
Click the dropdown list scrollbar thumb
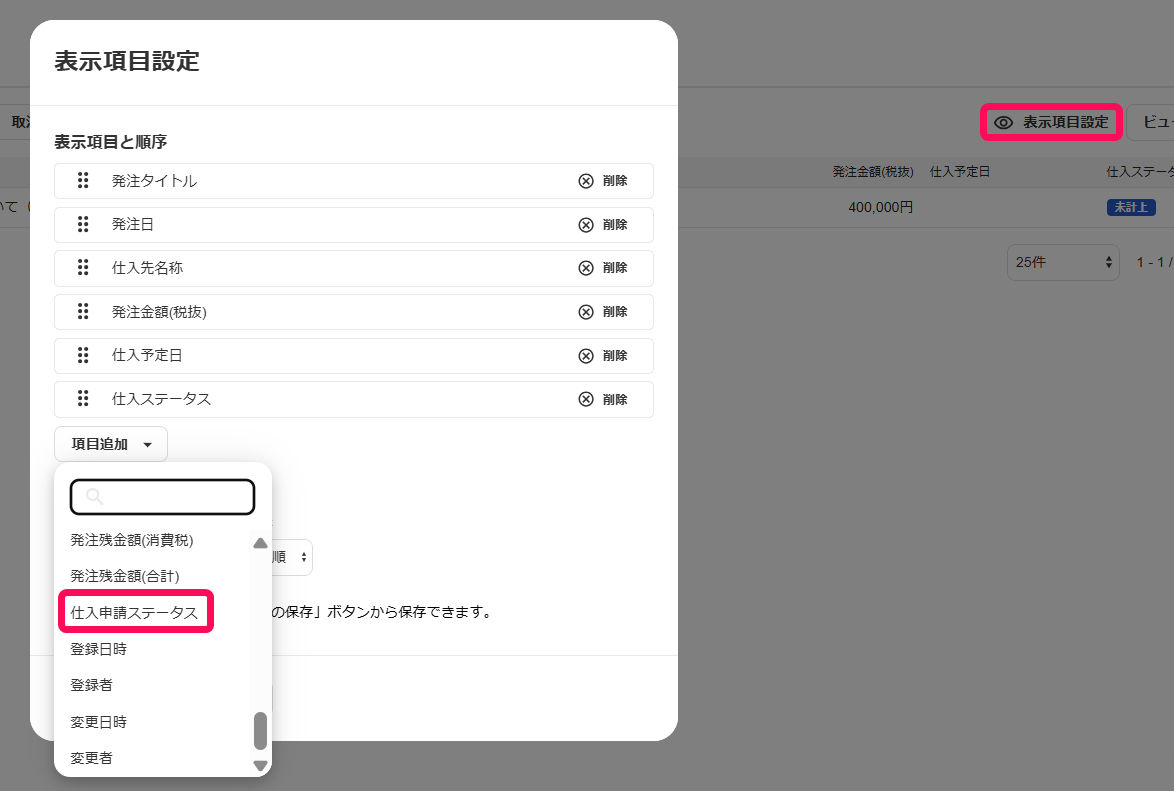pos(261,730)
